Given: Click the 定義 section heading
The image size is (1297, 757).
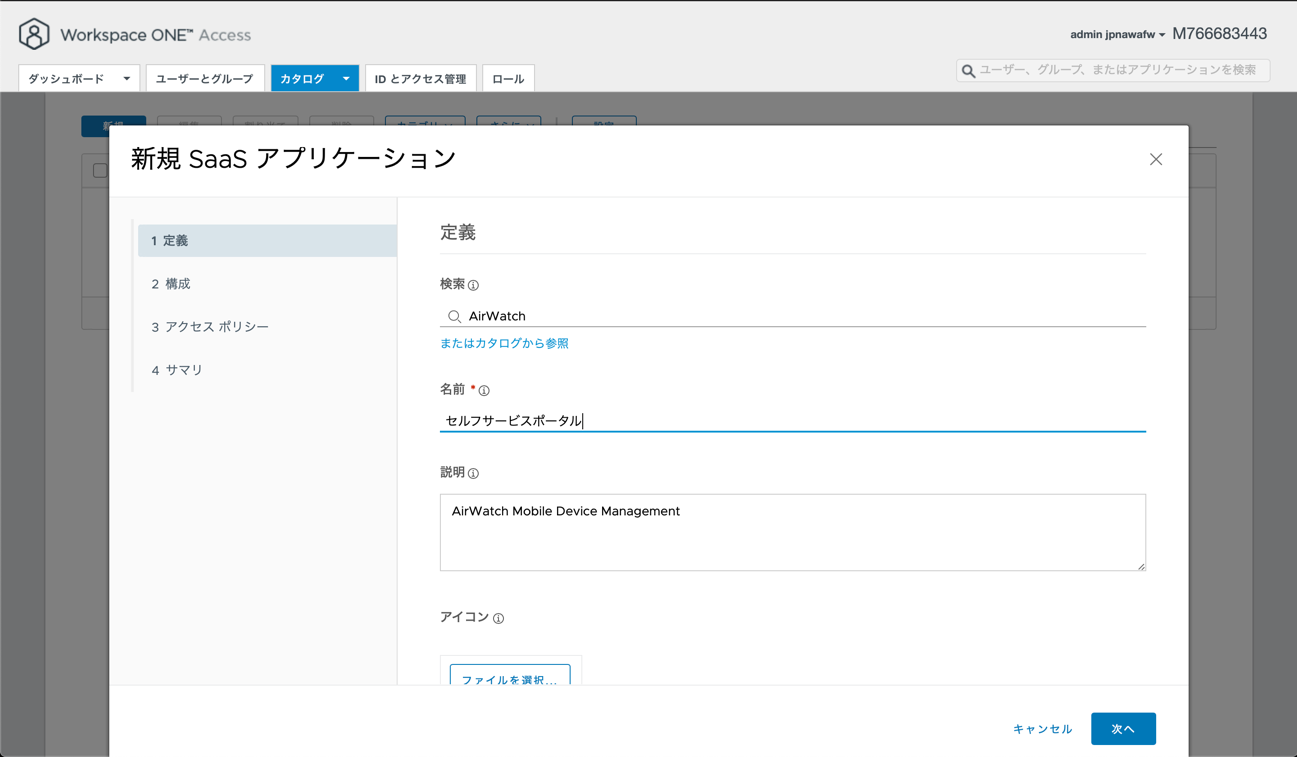Looking at the screenshot, I should pos(458,232).
